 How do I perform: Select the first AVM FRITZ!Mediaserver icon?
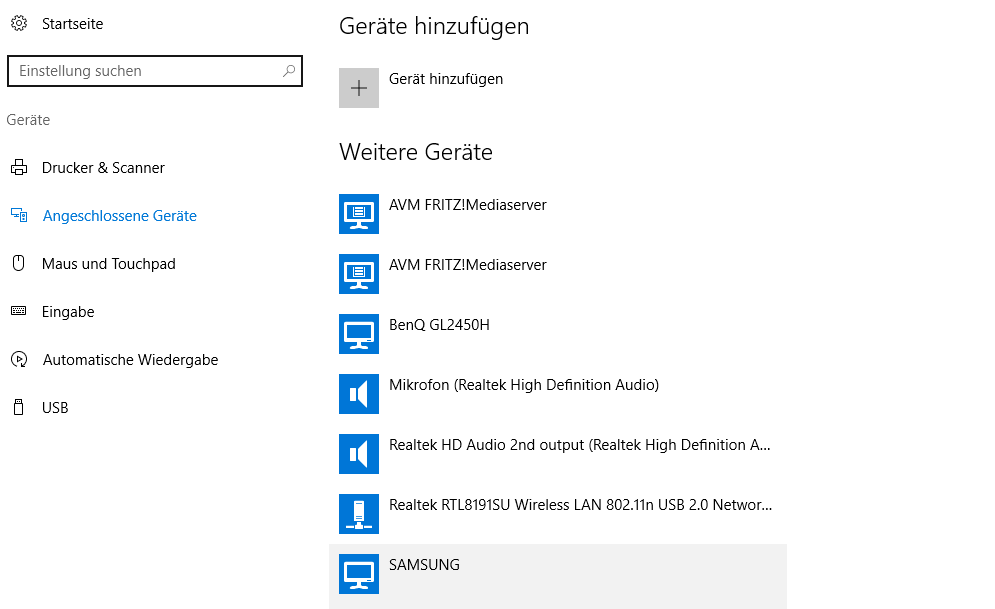pyautogui.click(x=359, y=214)
